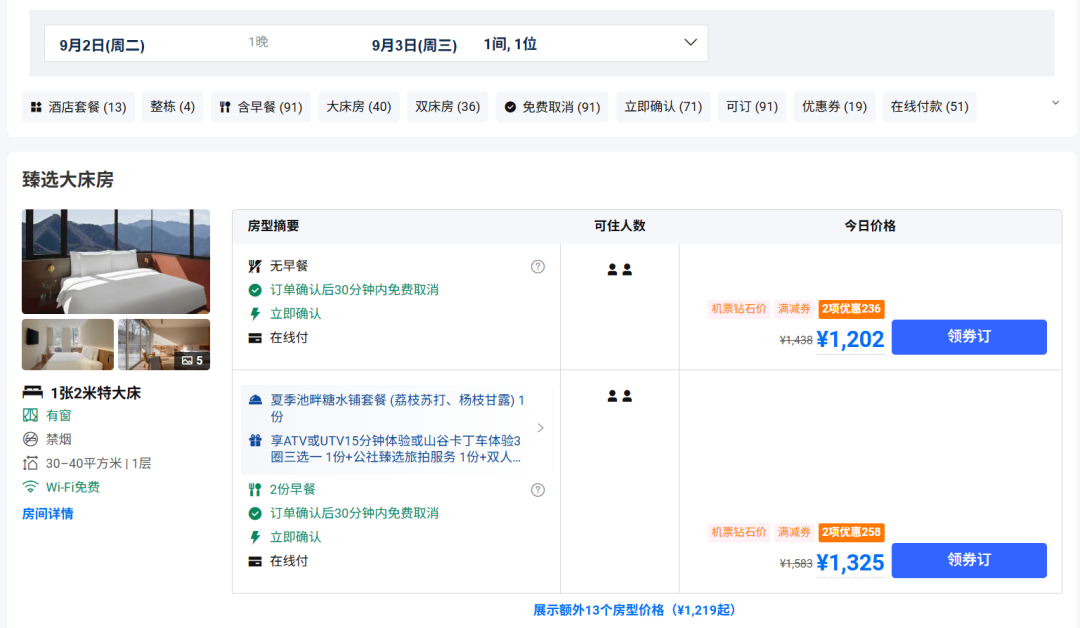The image size is (1080, 628).
Task: Change room and guest count 1间, 1位
Action: (510, 44)
